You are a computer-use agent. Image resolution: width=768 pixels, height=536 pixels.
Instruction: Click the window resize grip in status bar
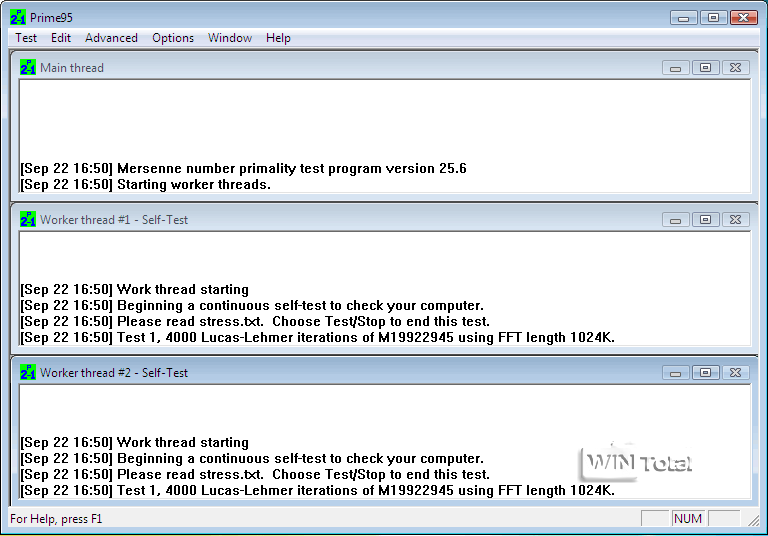coord(753,520)
